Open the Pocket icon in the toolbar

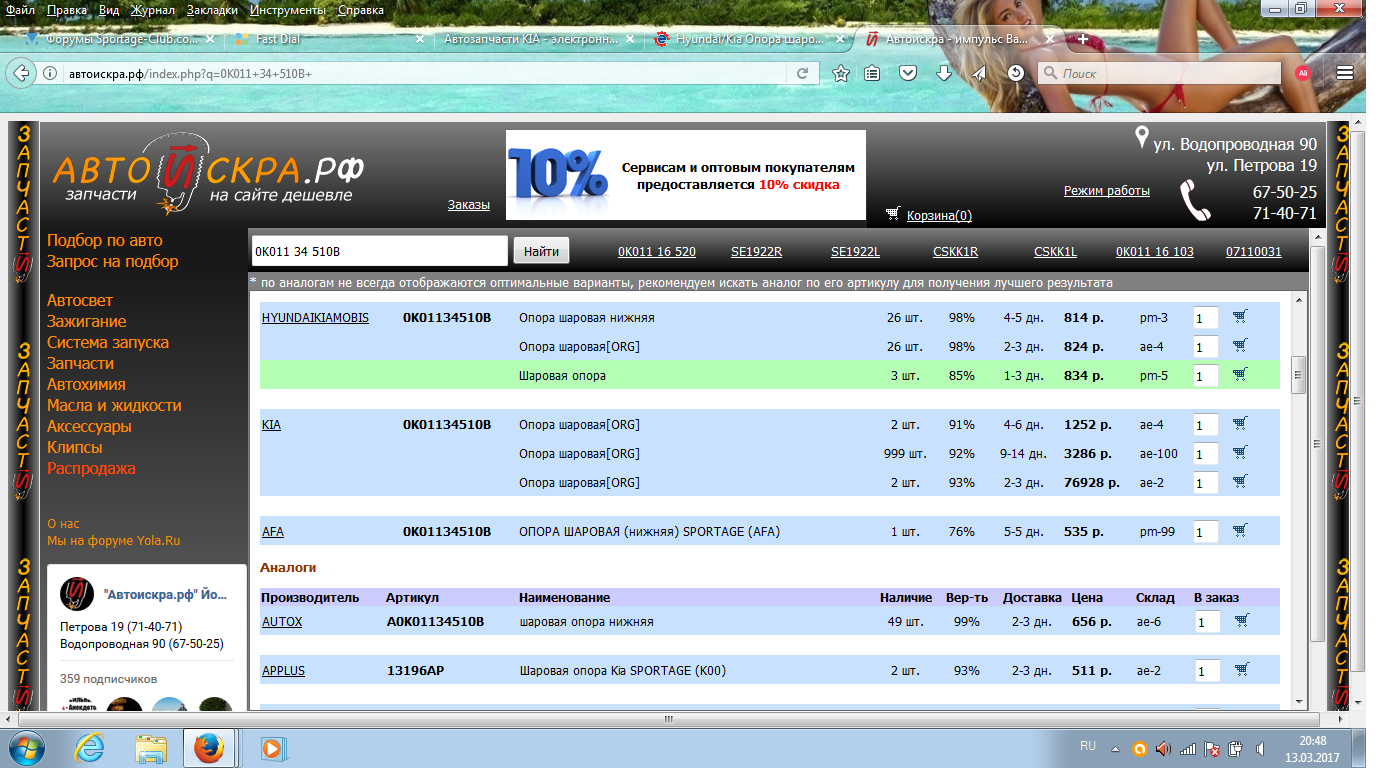(908, 73)
